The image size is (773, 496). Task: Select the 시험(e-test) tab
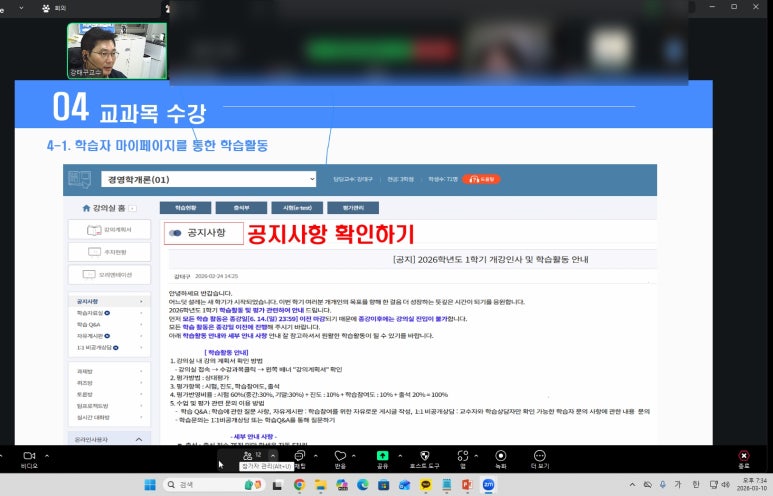[296, 208]
